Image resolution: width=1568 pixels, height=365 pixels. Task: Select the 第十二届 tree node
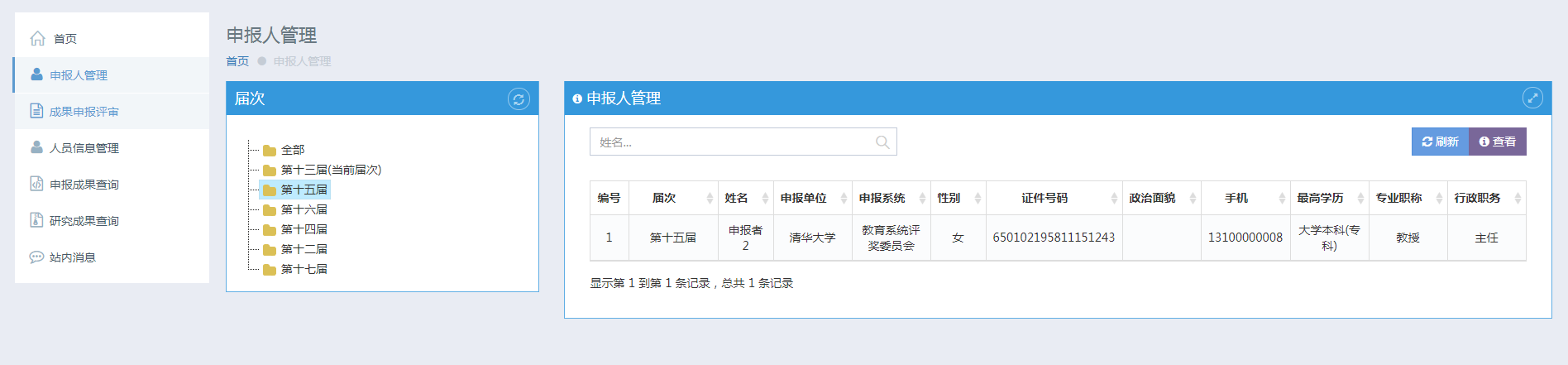(x=304, y=249)
